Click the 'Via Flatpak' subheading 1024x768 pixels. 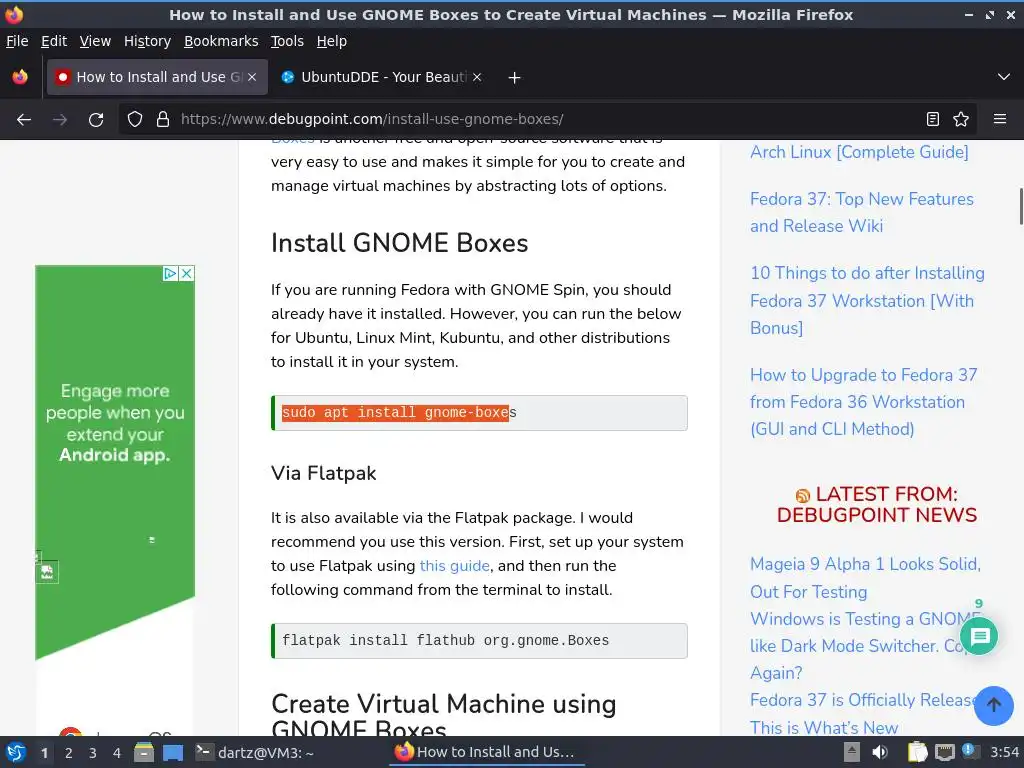click(x=323, y=473)
